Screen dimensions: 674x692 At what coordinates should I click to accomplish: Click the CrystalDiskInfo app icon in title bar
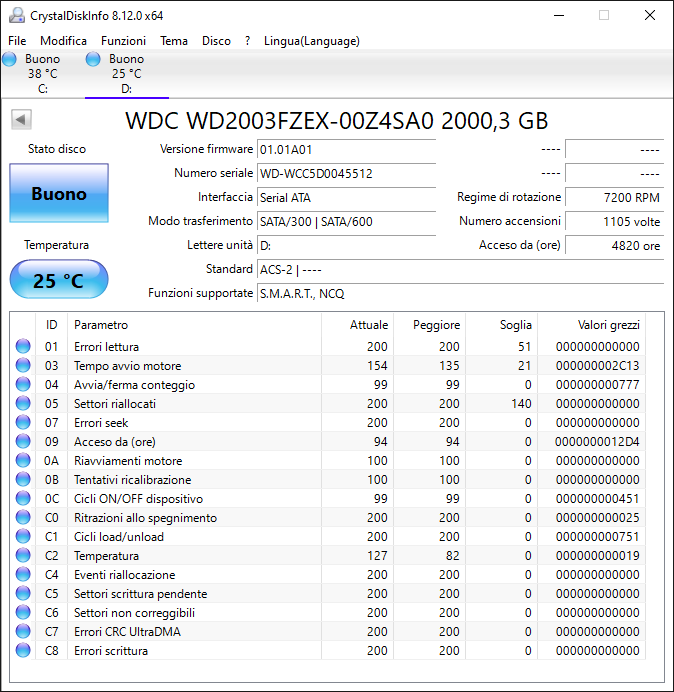tap(16, 15)
